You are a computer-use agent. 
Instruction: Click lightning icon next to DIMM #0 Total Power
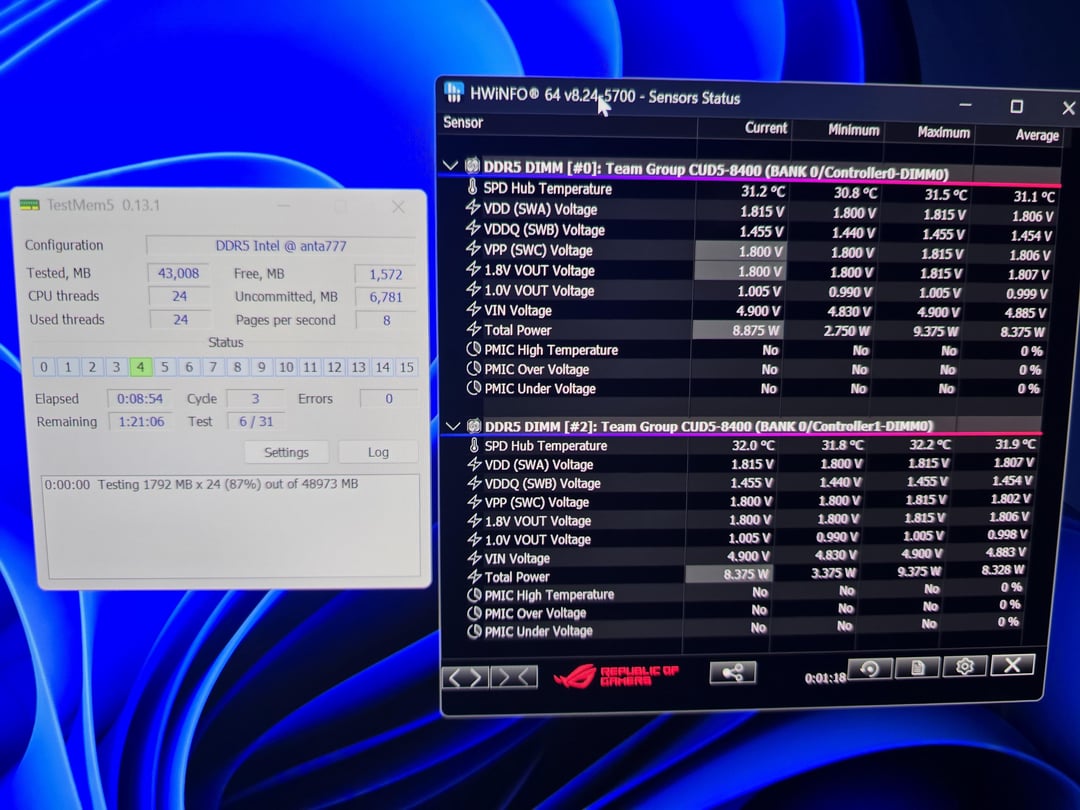(x=474, y=329)
